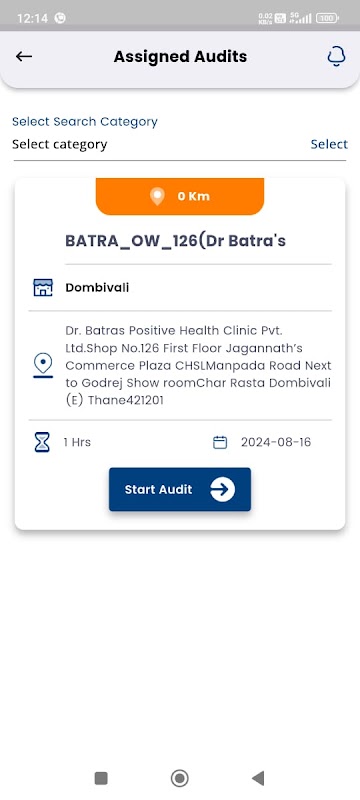Tap the back arrow icon
Screen dimensions: 360x800
(x=24, y=56)
